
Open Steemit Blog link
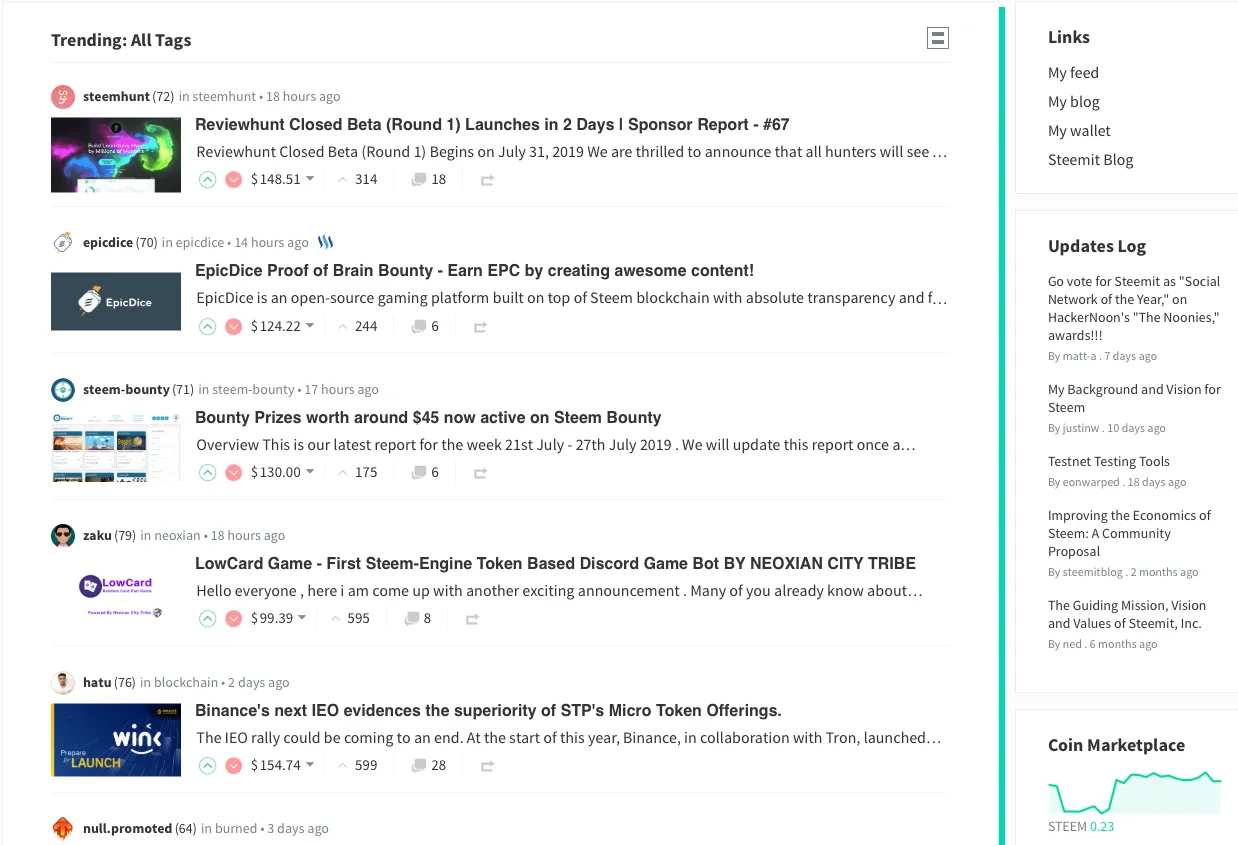coord(1090,160)
